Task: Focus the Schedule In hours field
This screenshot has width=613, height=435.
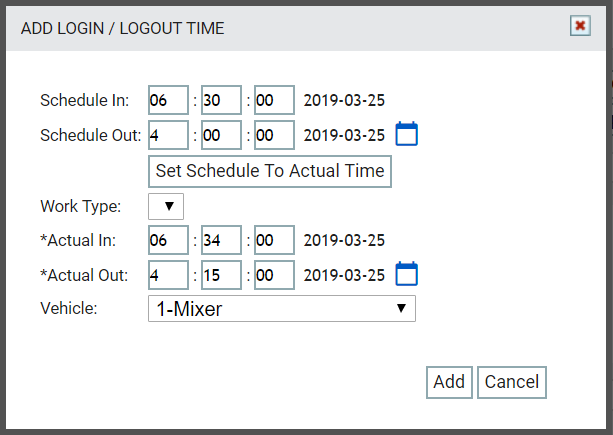Action: coord(168,100)
